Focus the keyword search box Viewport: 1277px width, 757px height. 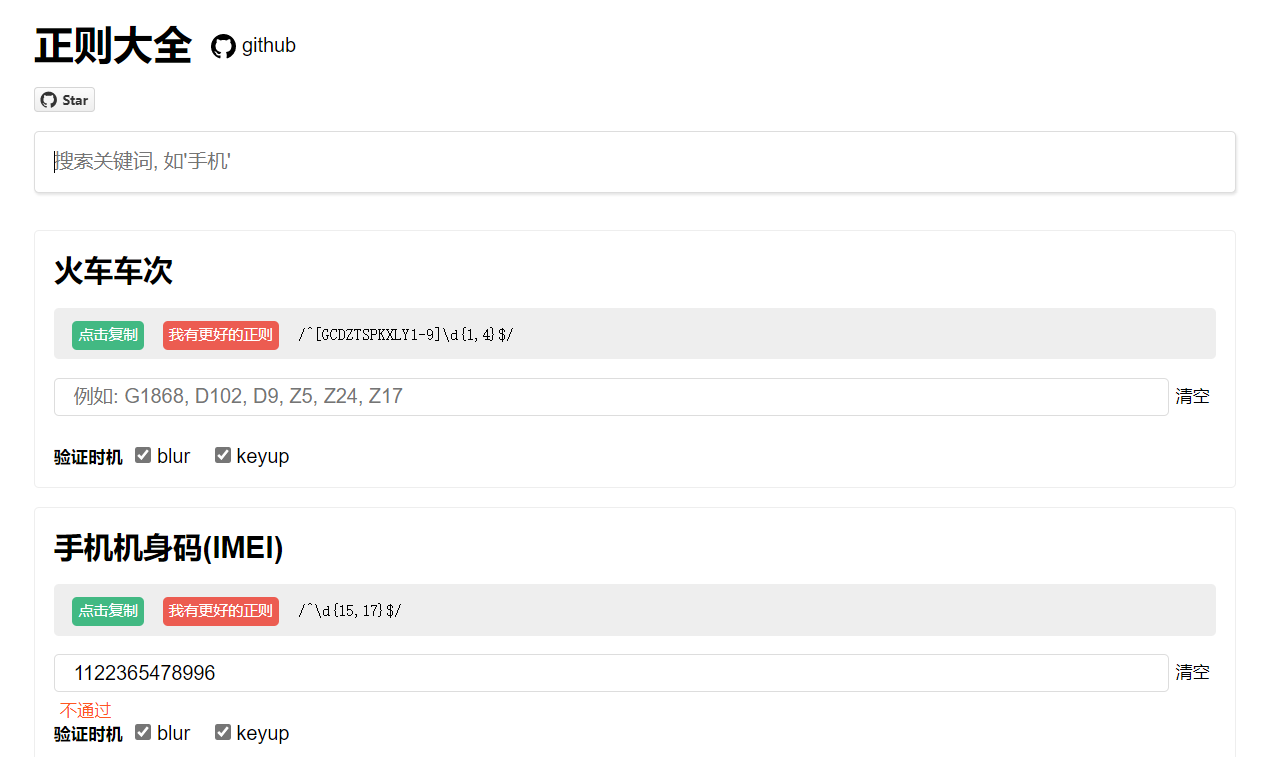634,162
